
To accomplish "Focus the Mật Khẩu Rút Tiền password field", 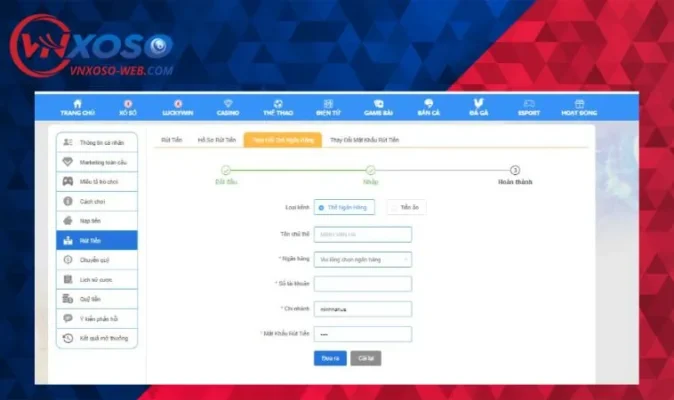I will coord(363,334).
